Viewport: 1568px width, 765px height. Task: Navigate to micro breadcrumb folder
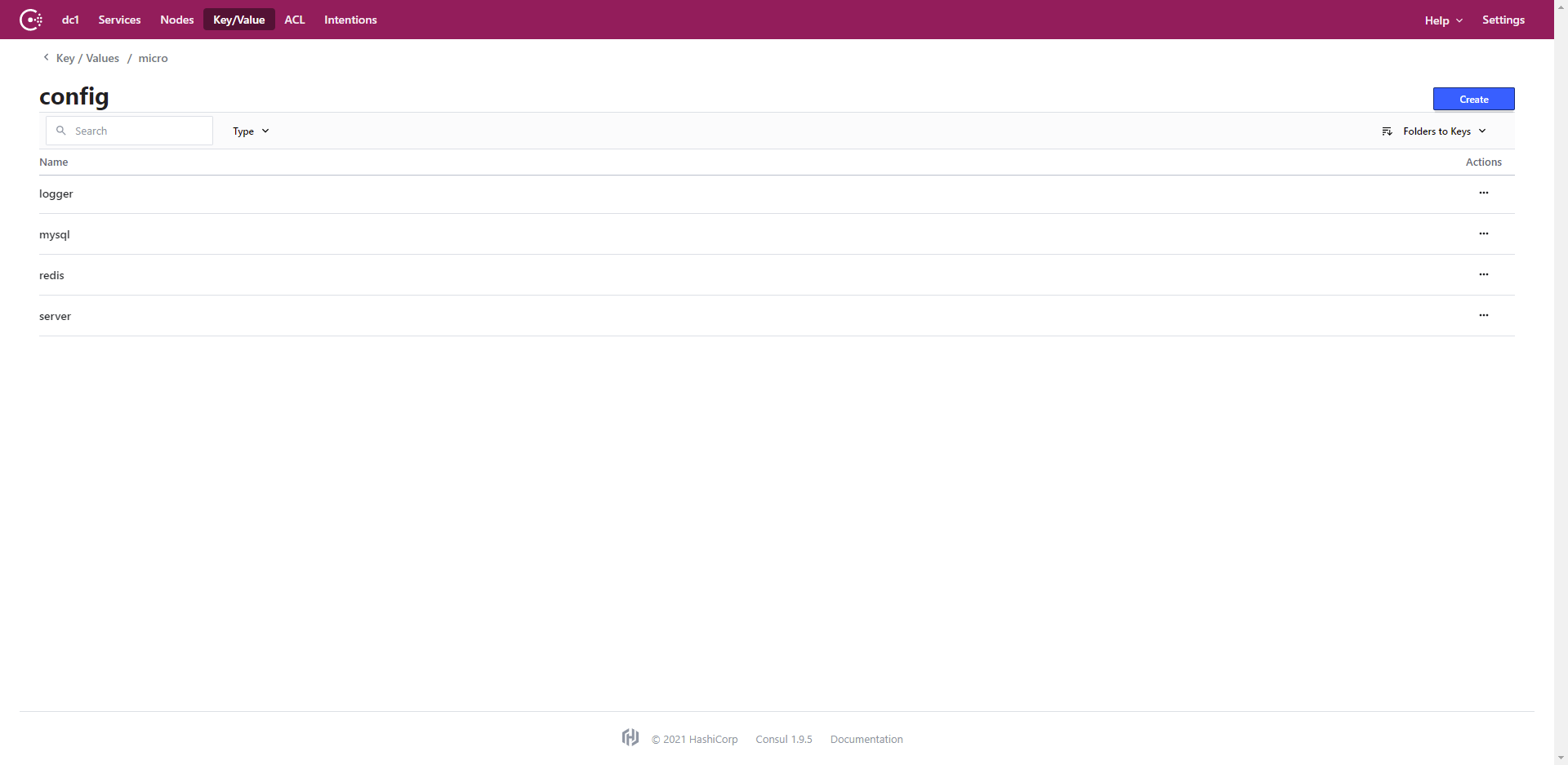coord(153,58)
